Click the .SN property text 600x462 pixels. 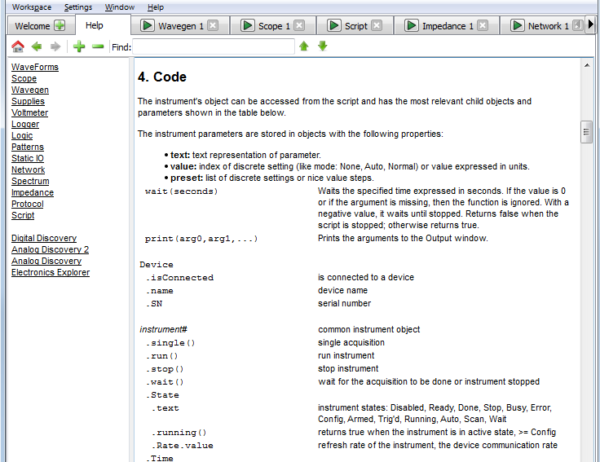pyautogui.click(x=154, y=304)
